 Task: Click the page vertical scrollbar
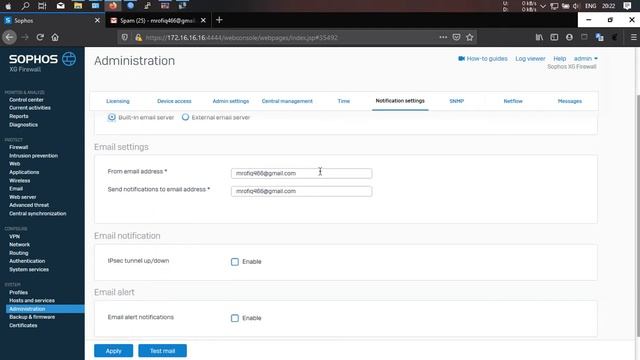tap(637, 216)
